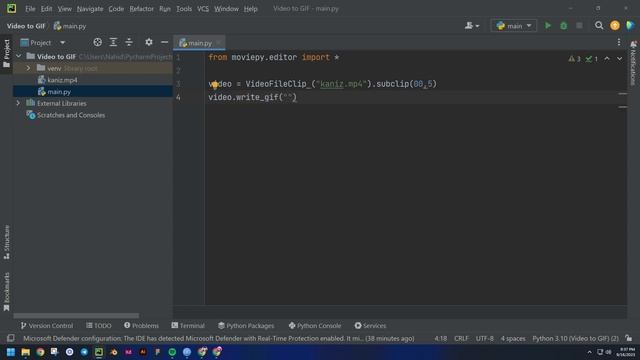
Task: Click main.py breadcrumb in navigation bar
Action: click(70, 26)
